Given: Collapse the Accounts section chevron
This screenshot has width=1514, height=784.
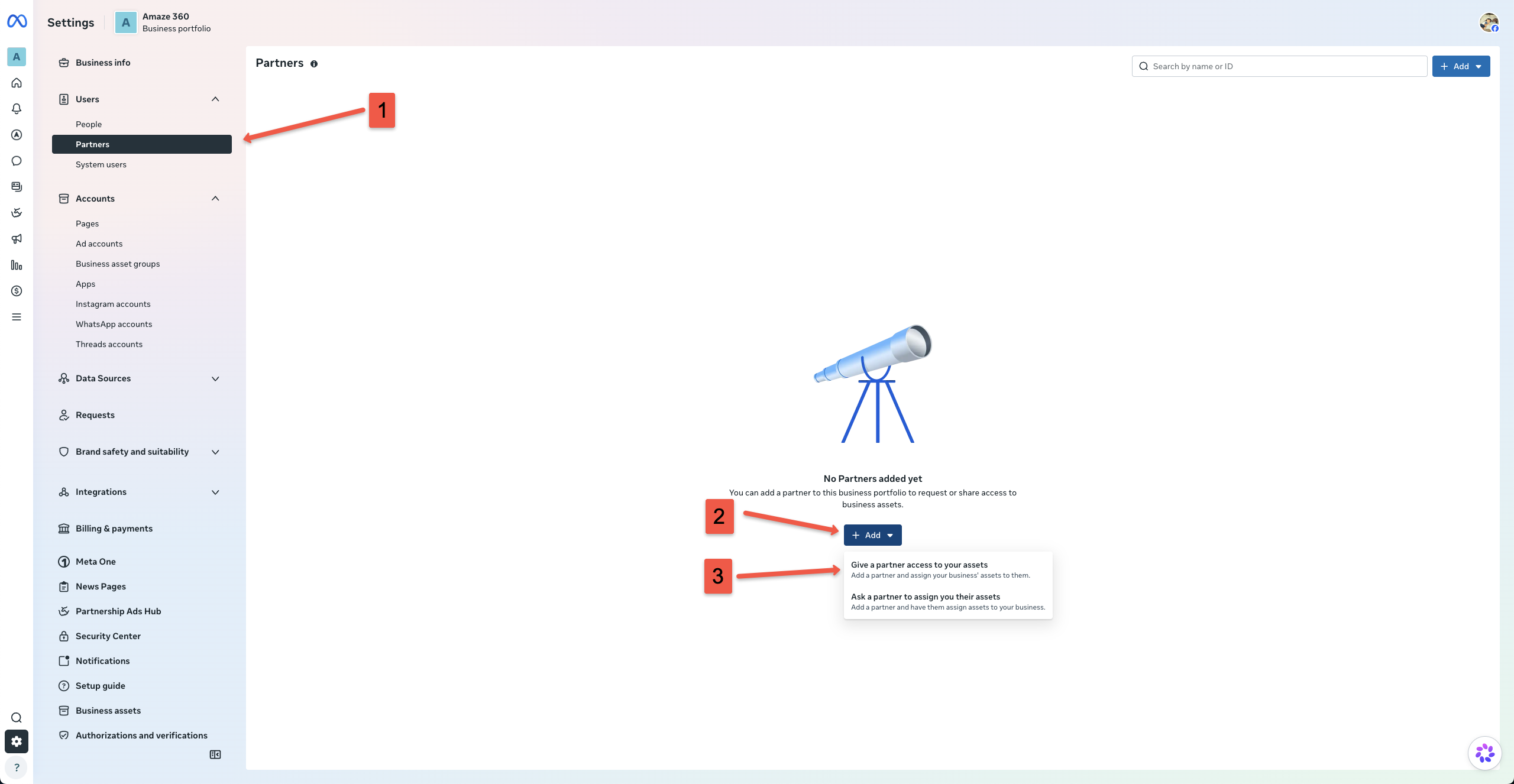Looking at the screenshot, I should click(x=215, y=199).
